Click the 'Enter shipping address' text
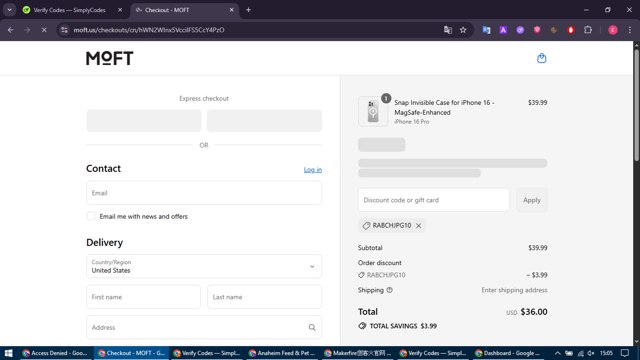 coord(514,290)
